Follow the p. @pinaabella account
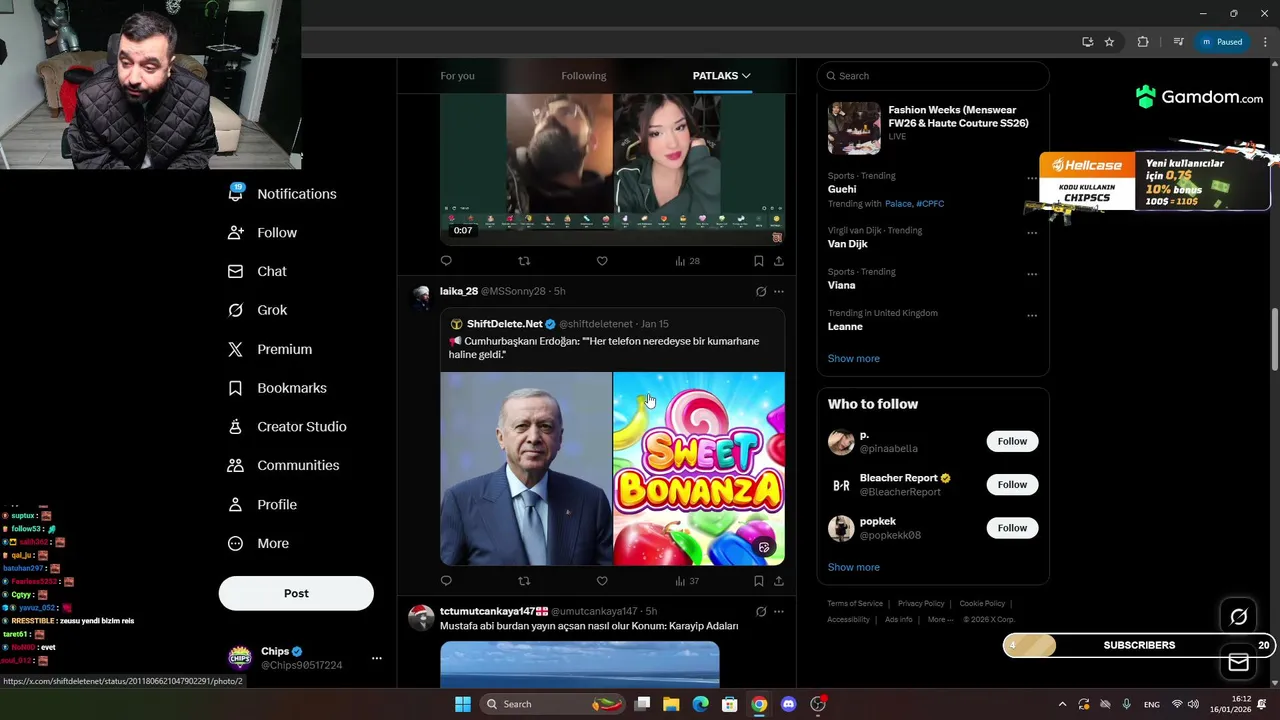Screen dimensions: 1280x720 [1012, 441]
